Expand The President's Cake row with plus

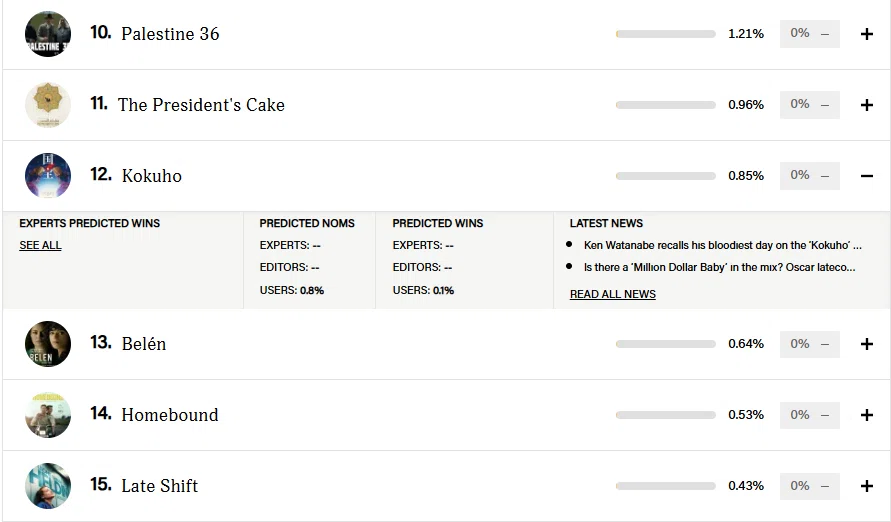pos(867,105)
